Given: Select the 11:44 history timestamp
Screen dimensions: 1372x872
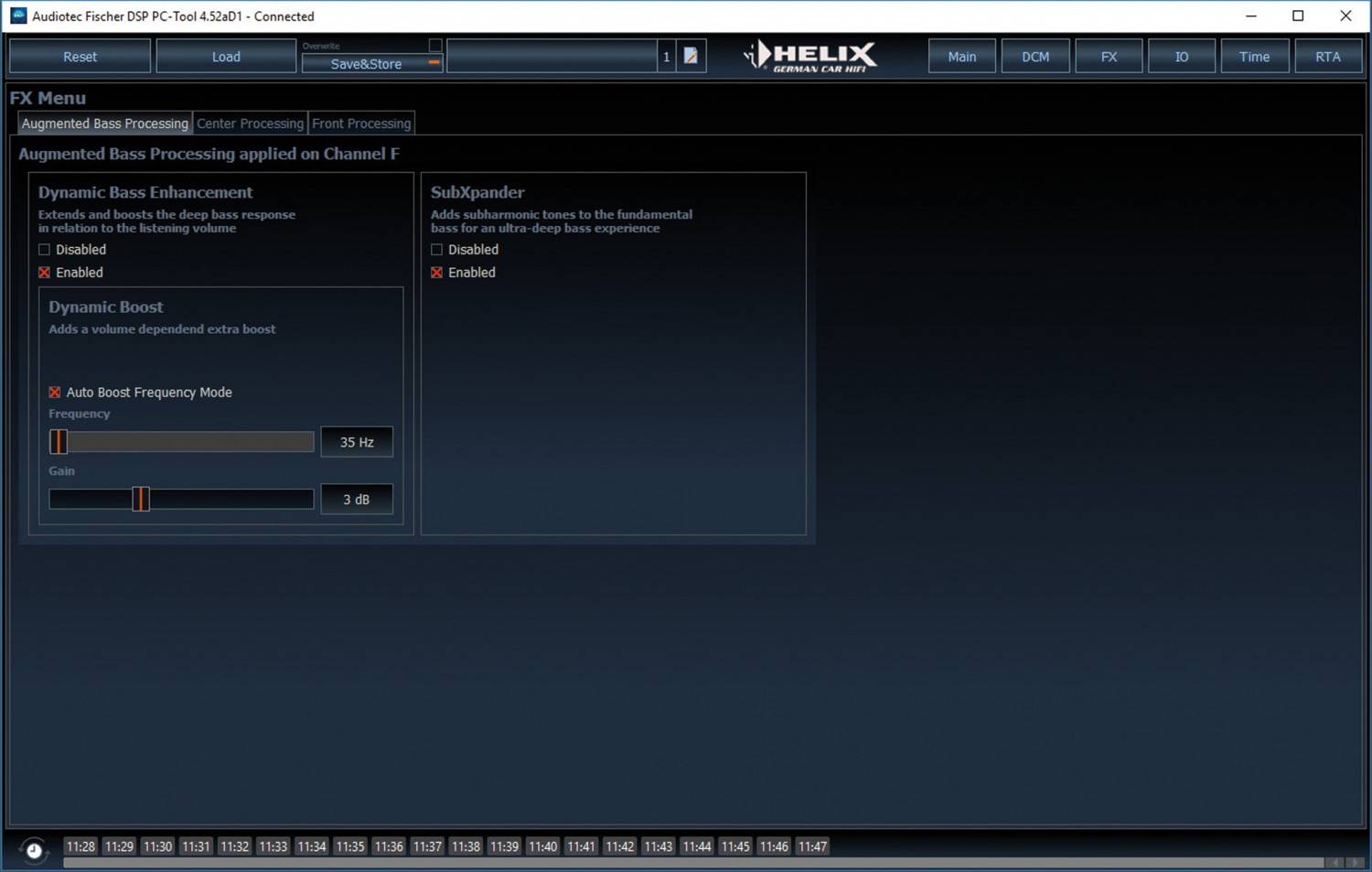Looking at the screenshot, I should click(x=696, y=846).
